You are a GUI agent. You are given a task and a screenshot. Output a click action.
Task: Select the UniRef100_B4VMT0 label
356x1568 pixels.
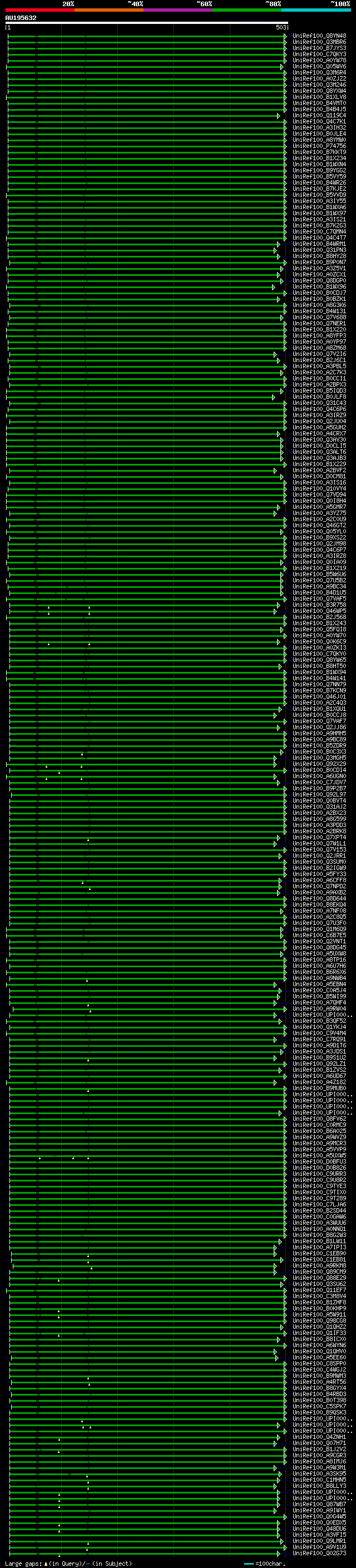pos(319,103)
